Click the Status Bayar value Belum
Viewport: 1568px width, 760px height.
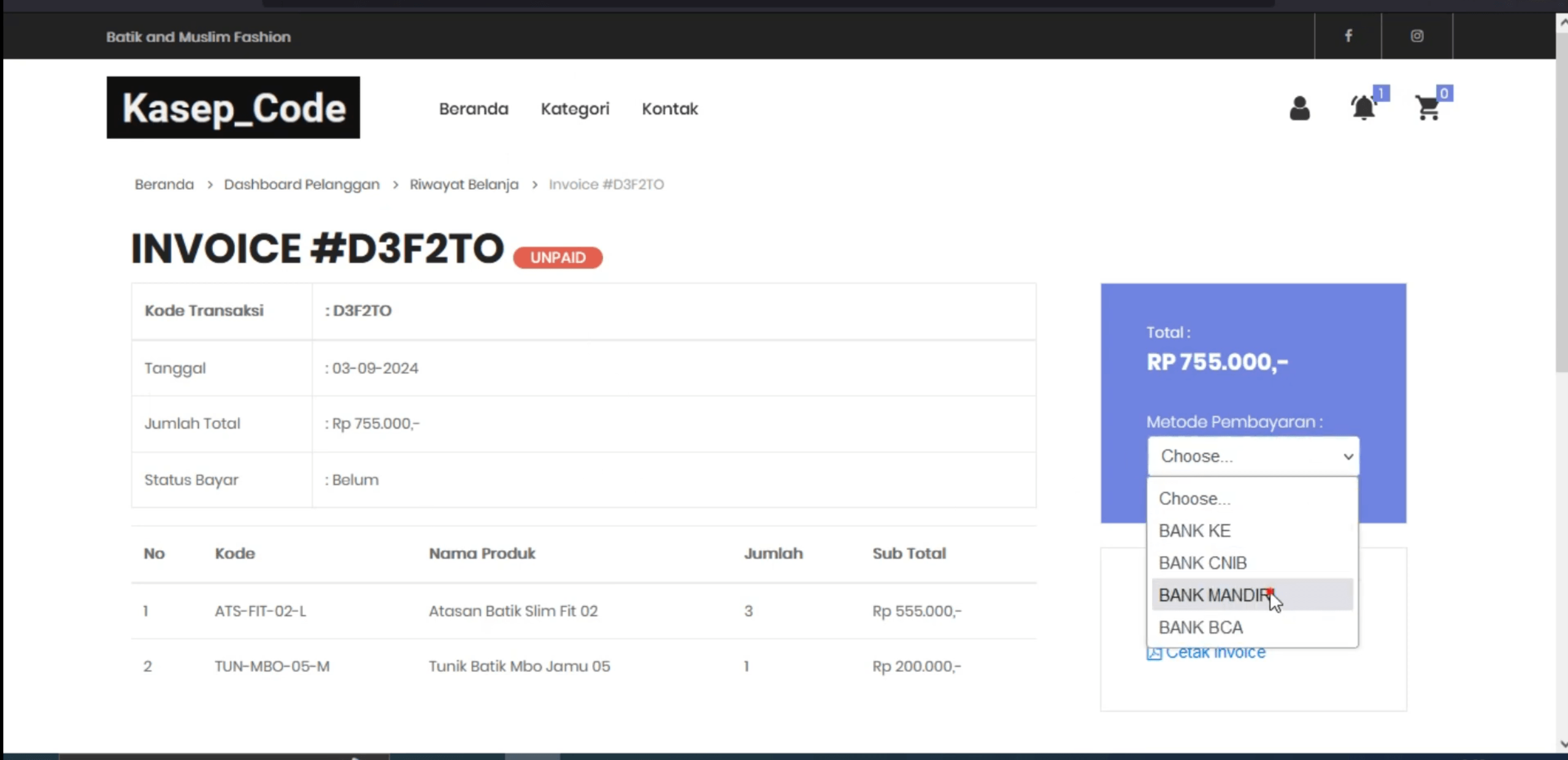tap(355, 480)
